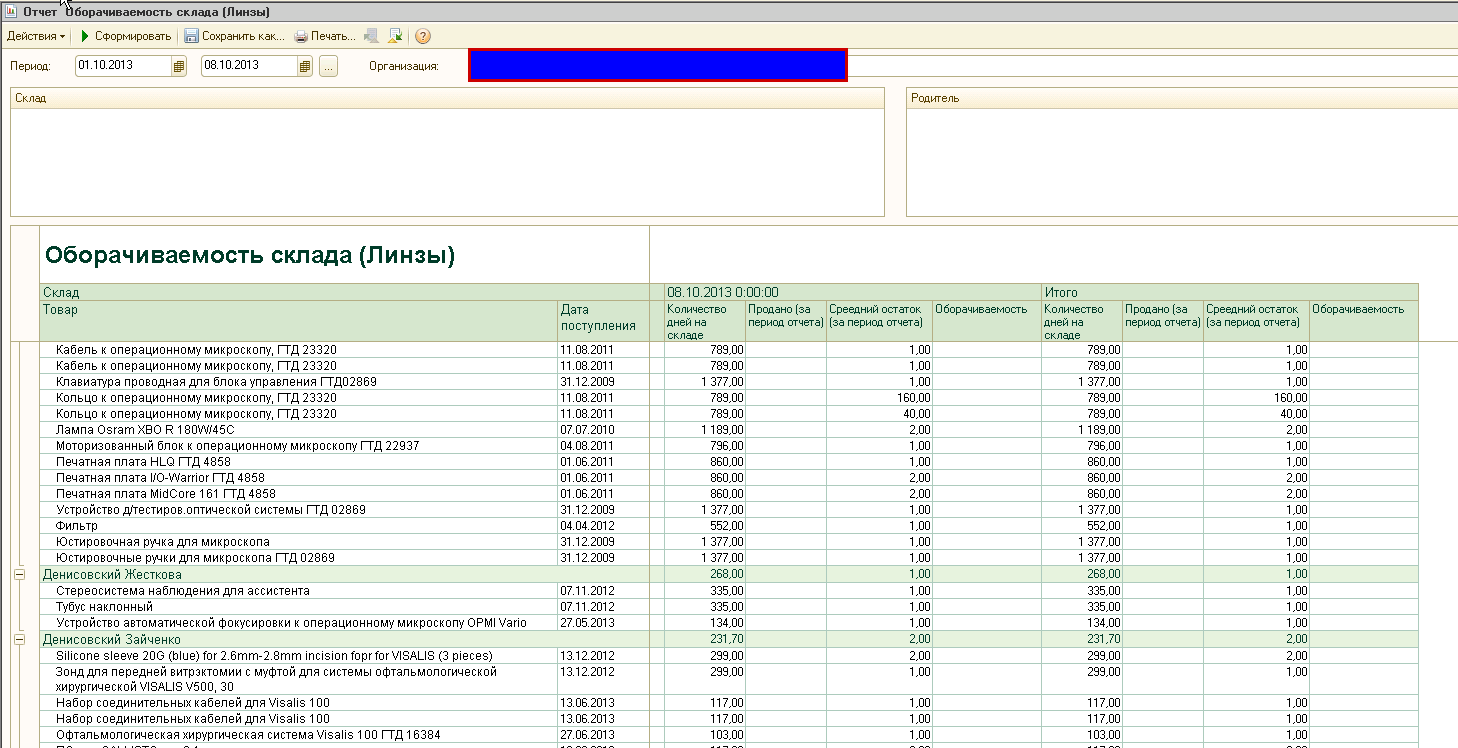
Task: Click the 08.10.2013 0:00:00 header cell
Action: pos(853,292)
